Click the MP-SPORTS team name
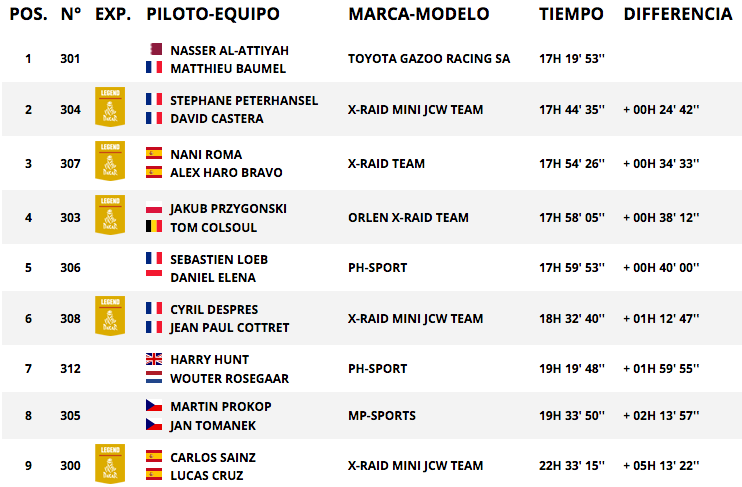This screenshot has height=487, width=742. (x=382, y=416)
